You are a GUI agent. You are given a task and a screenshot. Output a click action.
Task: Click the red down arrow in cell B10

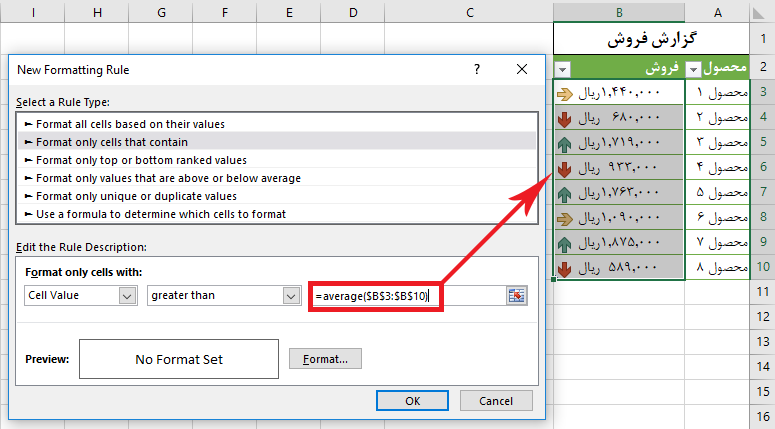[564, 269]
